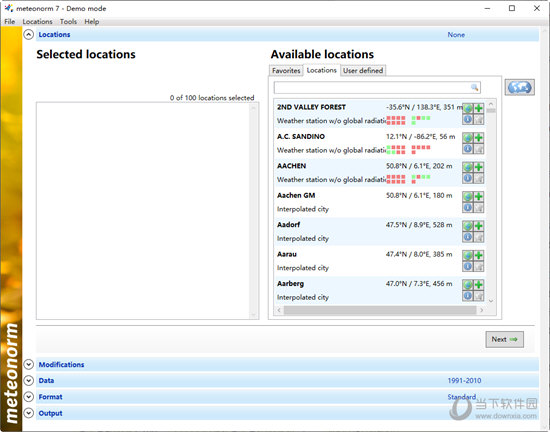Screen dimensions: 550x432
Task: Click the search magnifier icon
Action: pyautogui.click(x=475, y=87)
